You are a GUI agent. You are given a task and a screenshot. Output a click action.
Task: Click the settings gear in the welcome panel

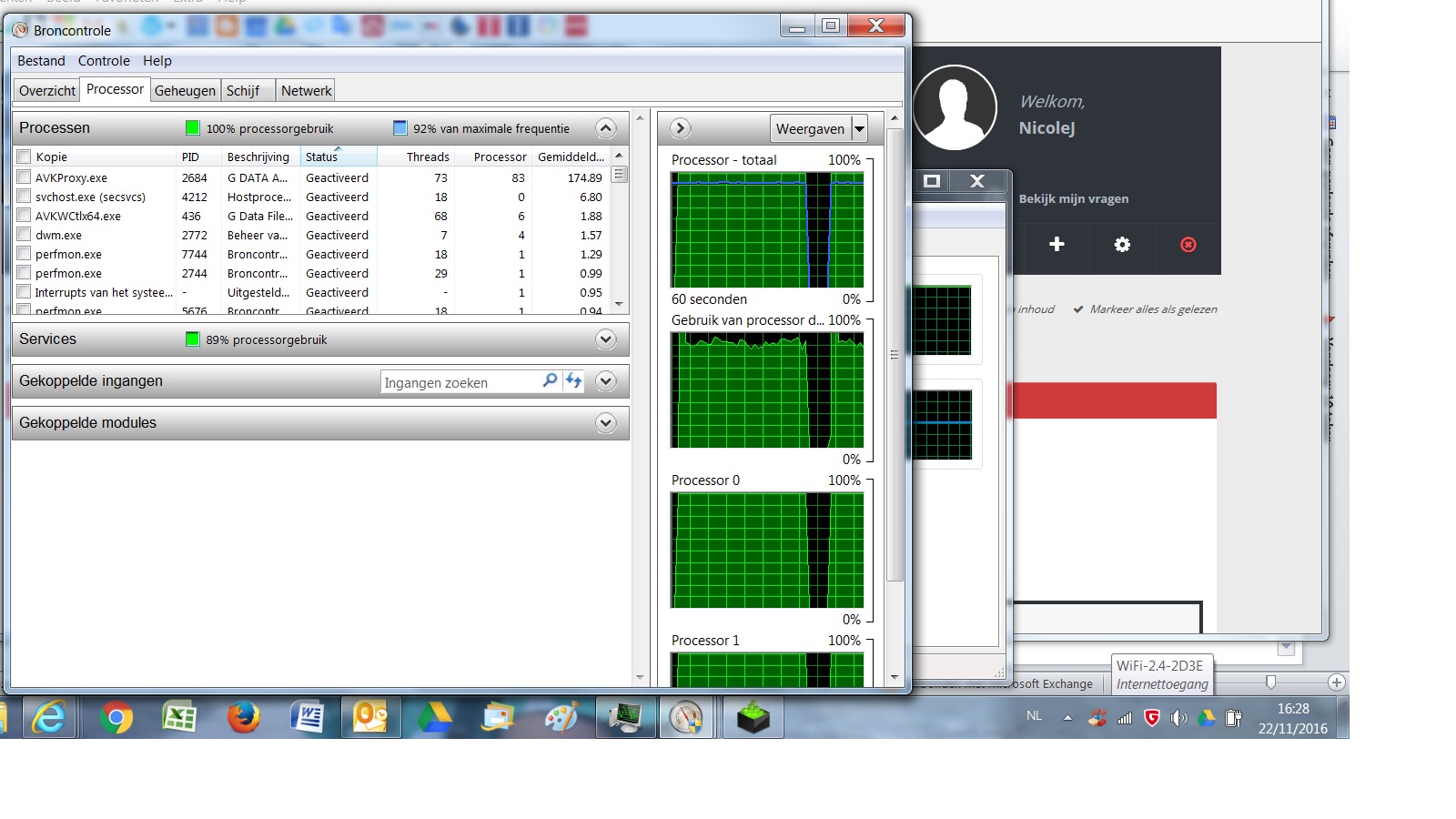coord(1122,245)
